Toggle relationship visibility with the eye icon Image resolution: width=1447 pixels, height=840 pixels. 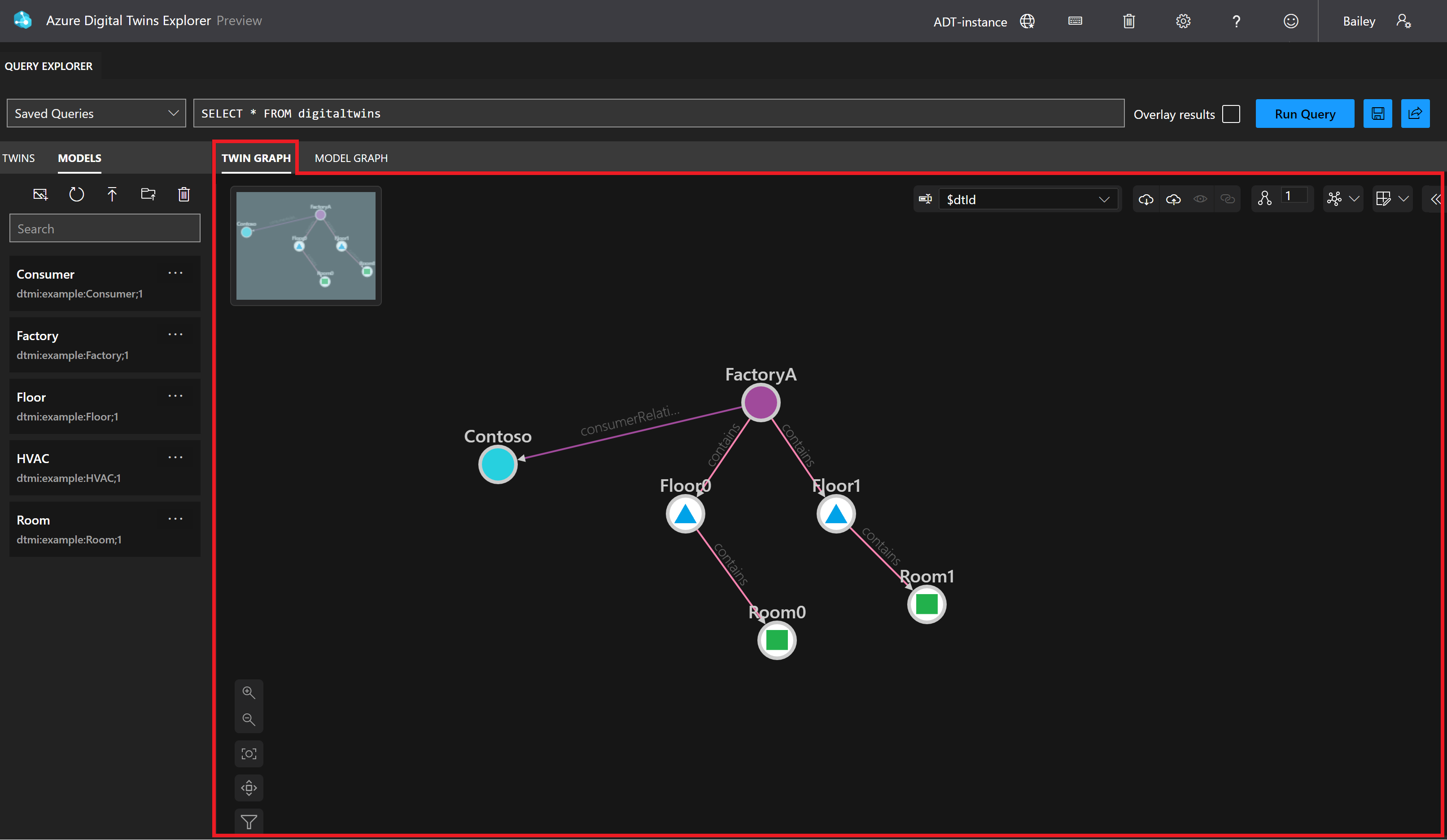click(x=1200, y=199)
